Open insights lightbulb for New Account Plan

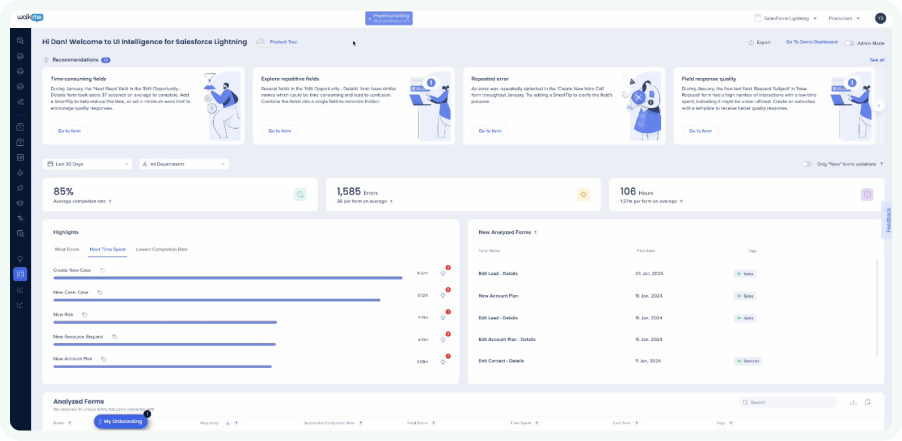click(x=443, y=362)
